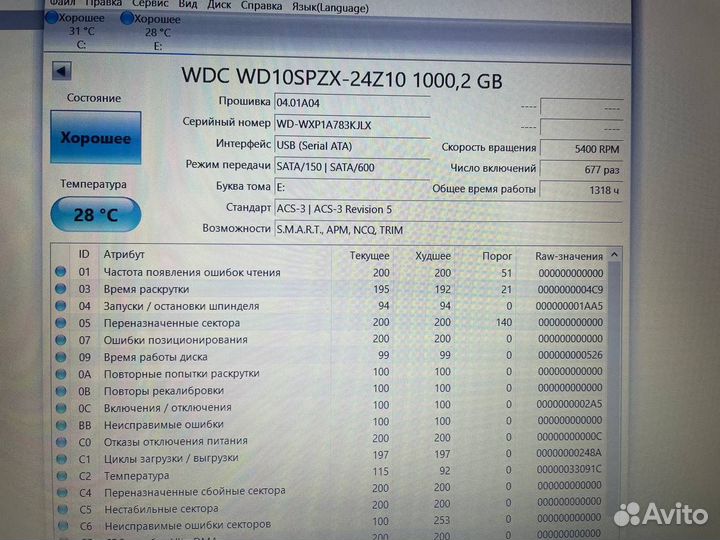Click the Буква тома field E:
720x540 pixels.
[352, 187]
